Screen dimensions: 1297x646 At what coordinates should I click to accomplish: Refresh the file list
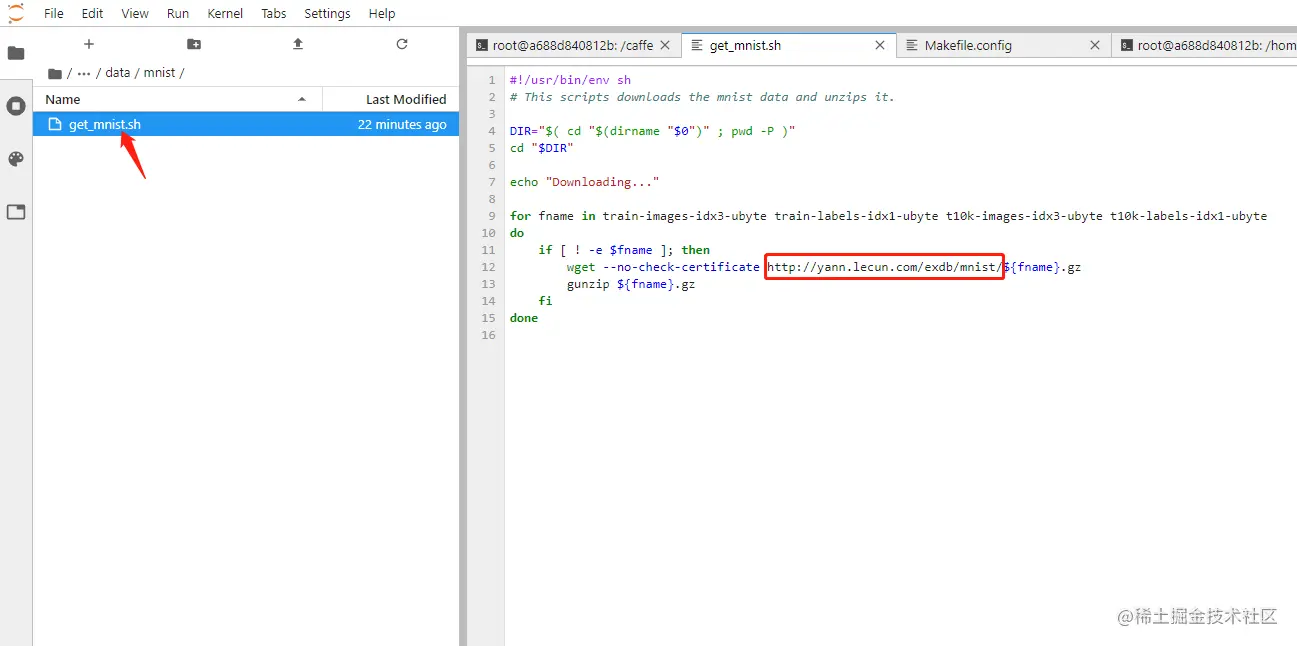pos(402,44)
